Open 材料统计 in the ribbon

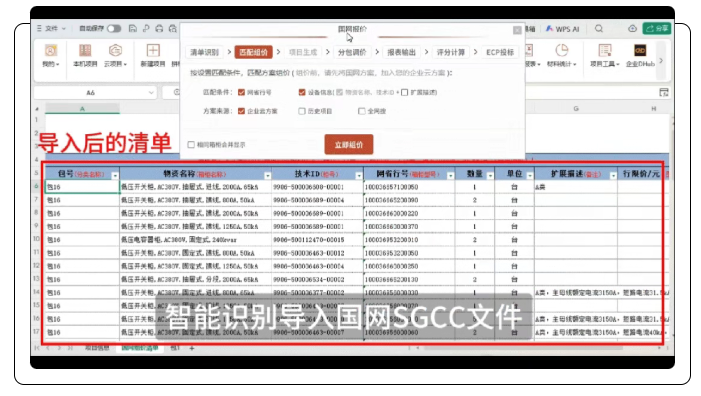click(562, 55)
